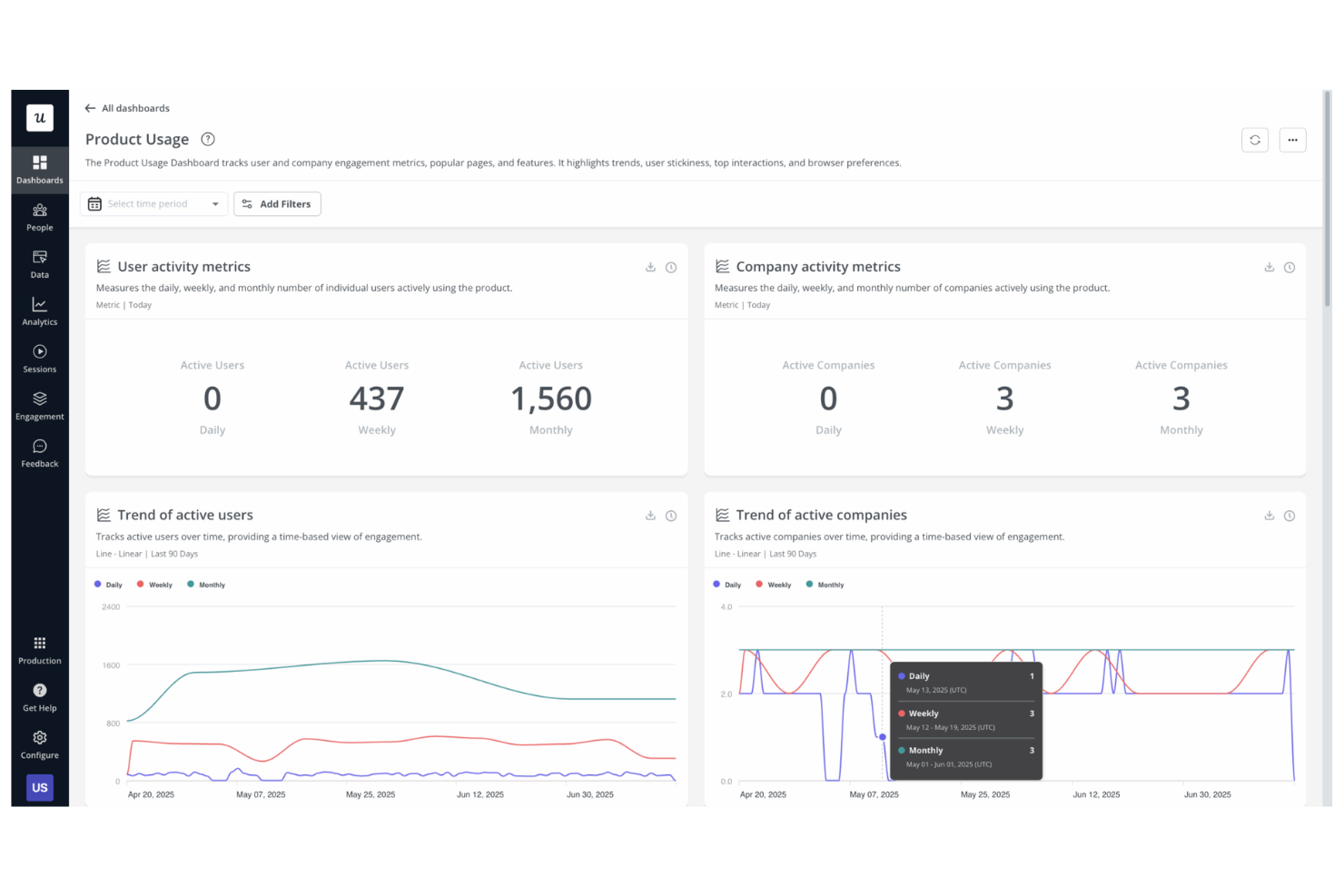Open the Select time period dropdown
1344x896 pixels.
[x=153, y=203]
